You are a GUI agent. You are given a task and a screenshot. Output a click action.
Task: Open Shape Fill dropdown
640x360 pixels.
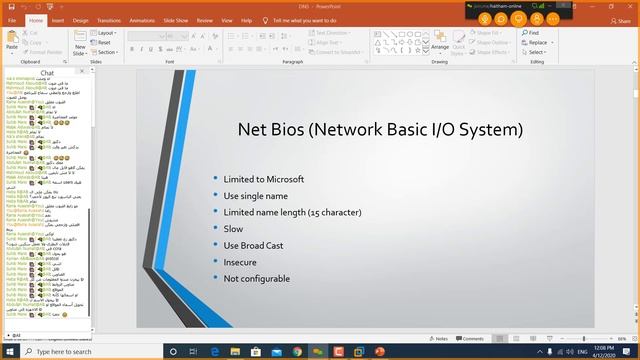click(x=487, y=33)
